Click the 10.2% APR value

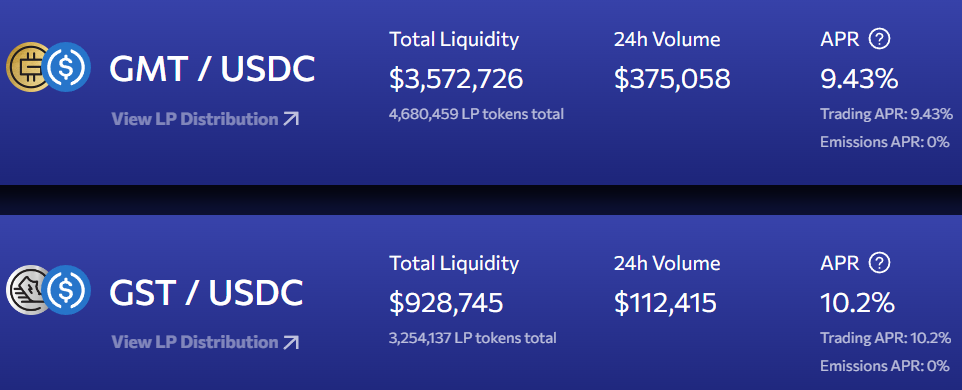(857, 303)
